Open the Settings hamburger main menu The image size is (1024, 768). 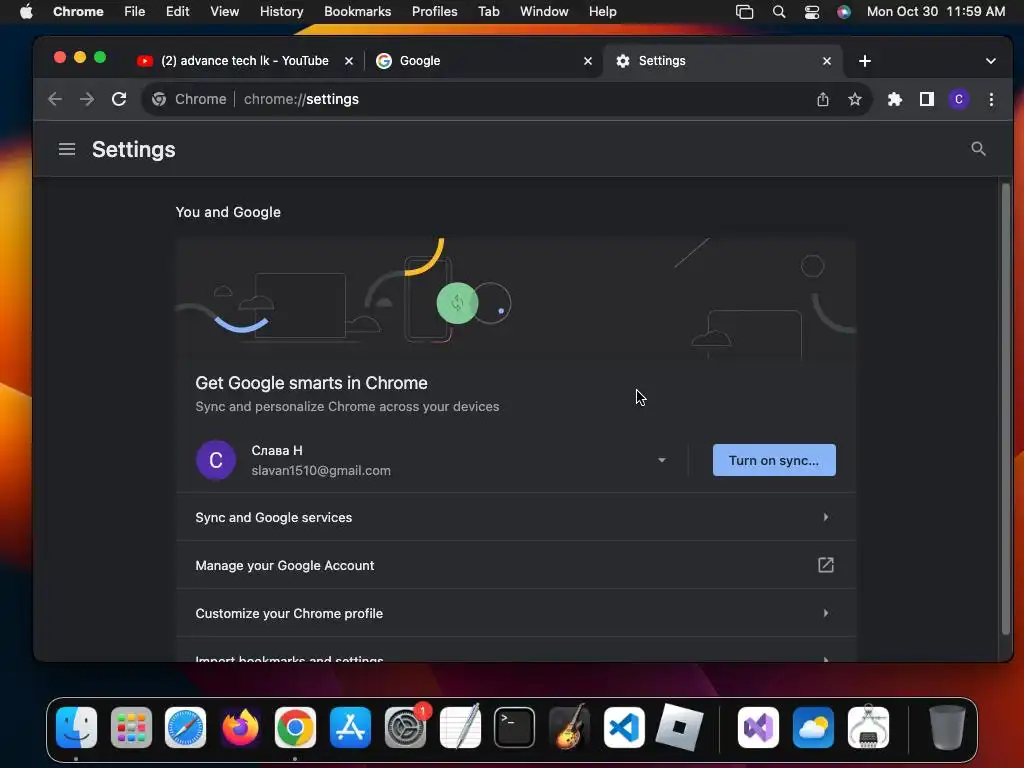[67, 150]
